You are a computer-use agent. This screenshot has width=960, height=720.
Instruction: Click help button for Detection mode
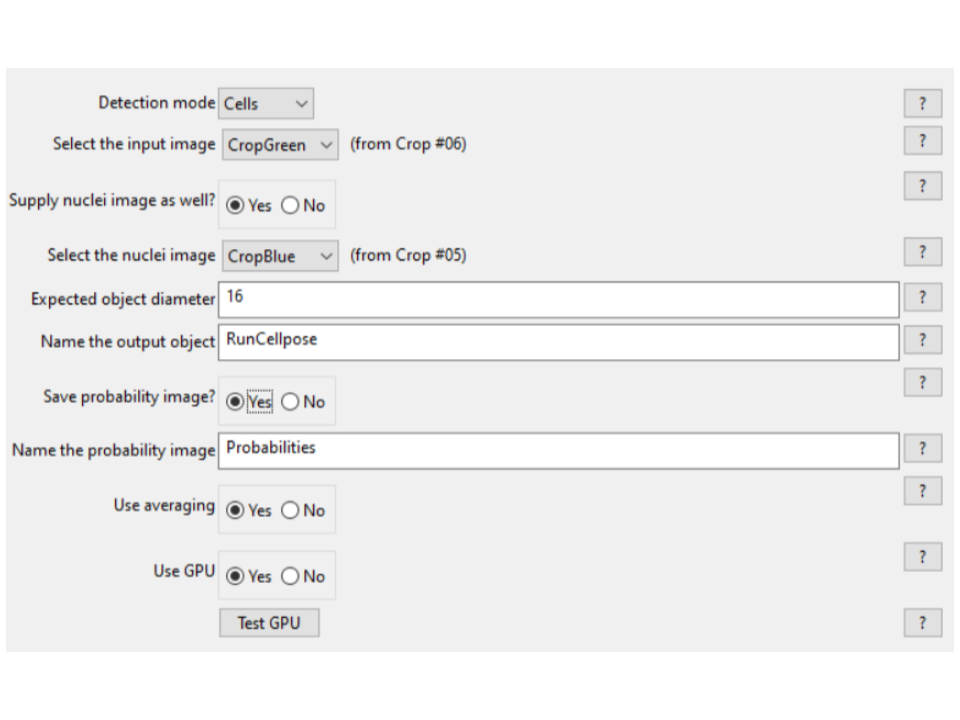coord(922,103)
